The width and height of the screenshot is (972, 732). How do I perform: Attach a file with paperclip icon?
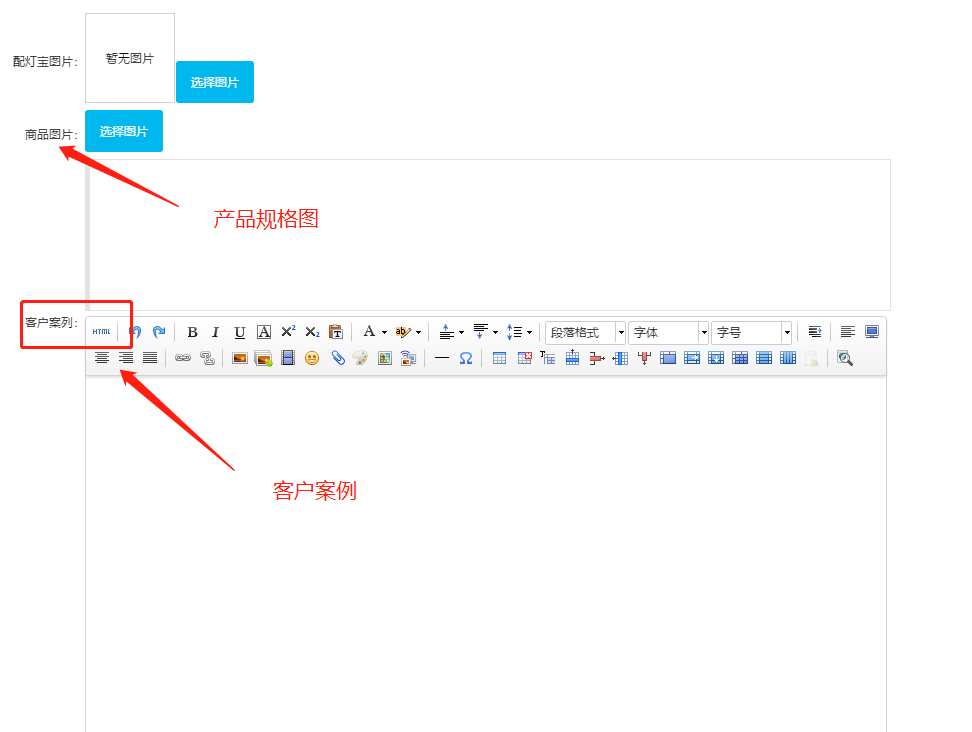pos(338,358)
